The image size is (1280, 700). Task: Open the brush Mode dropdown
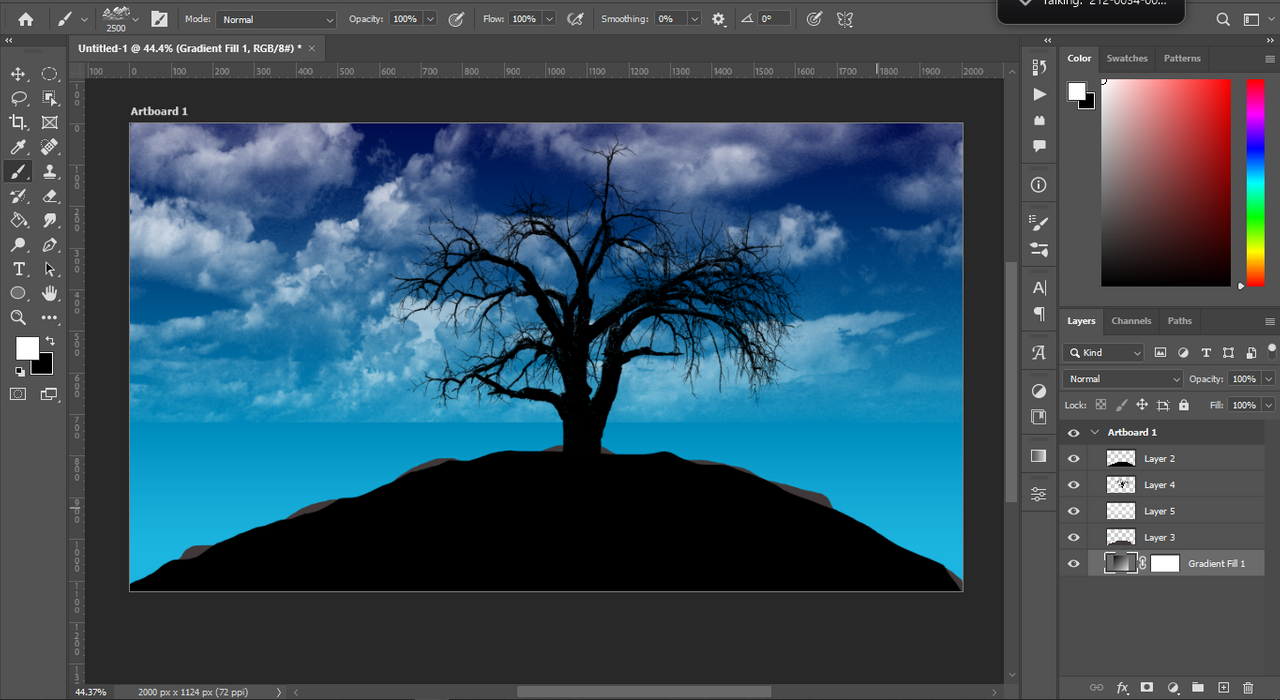277,19
